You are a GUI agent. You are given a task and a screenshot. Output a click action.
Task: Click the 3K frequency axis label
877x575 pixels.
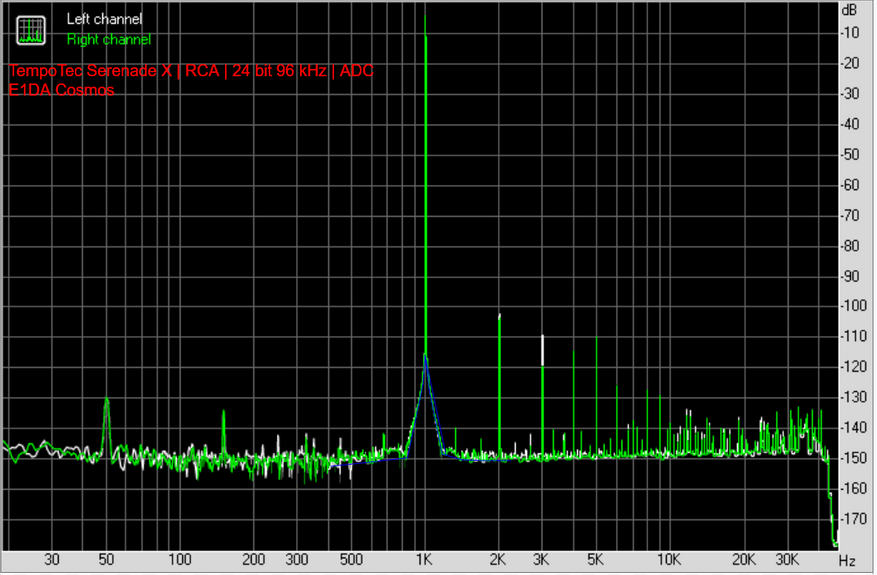[x=541, y=560]
